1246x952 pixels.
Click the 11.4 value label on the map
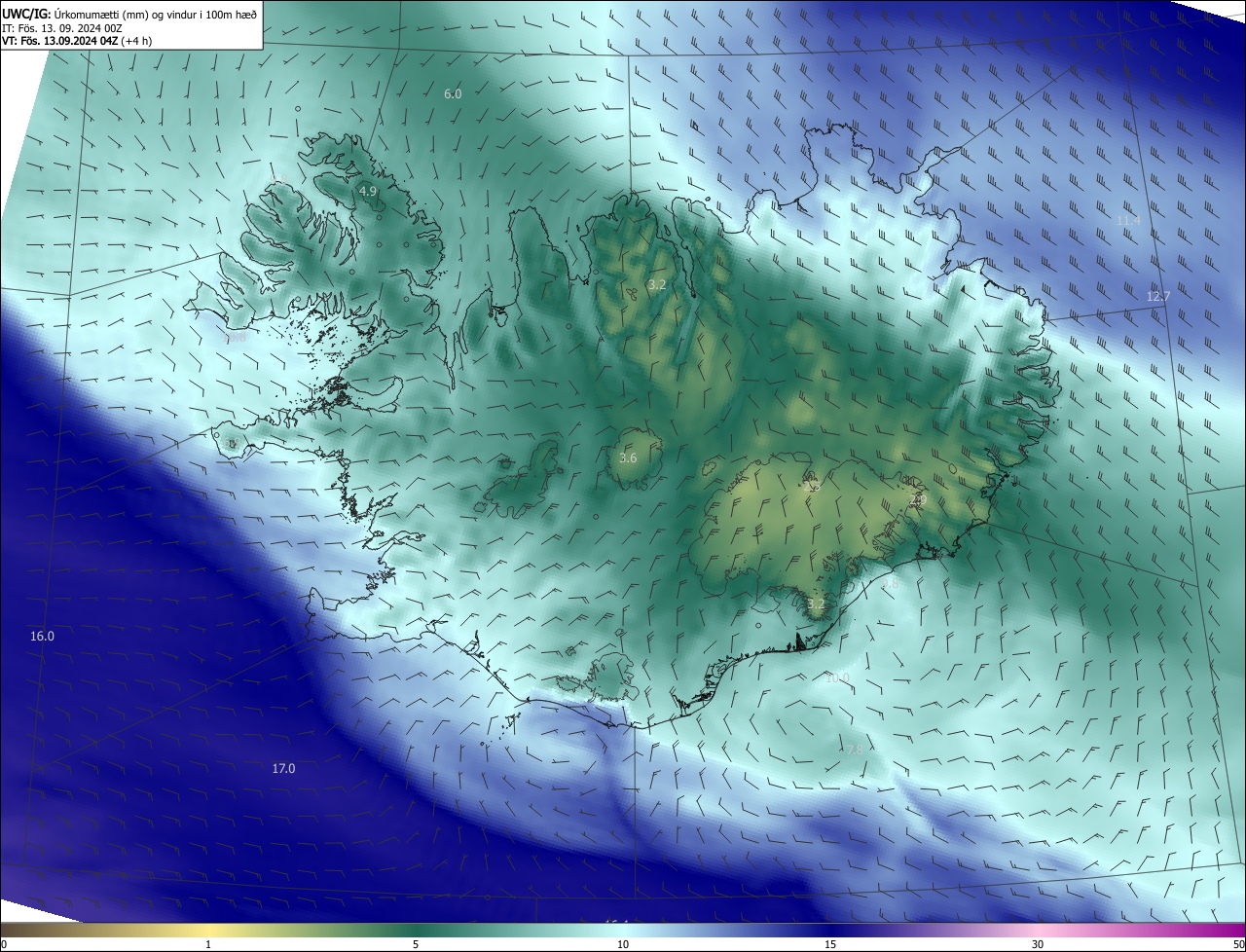(x=1127, y=222)
